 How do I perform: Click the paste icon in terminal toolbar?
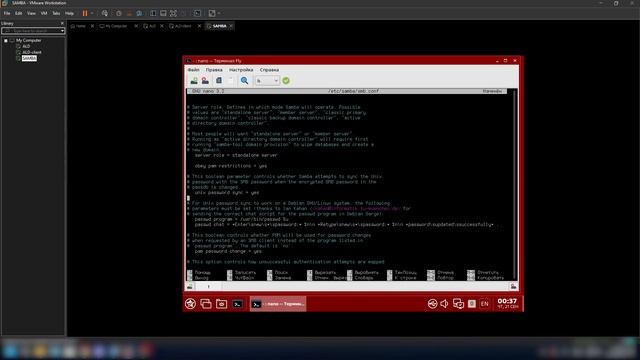click(x=231, y=80)
